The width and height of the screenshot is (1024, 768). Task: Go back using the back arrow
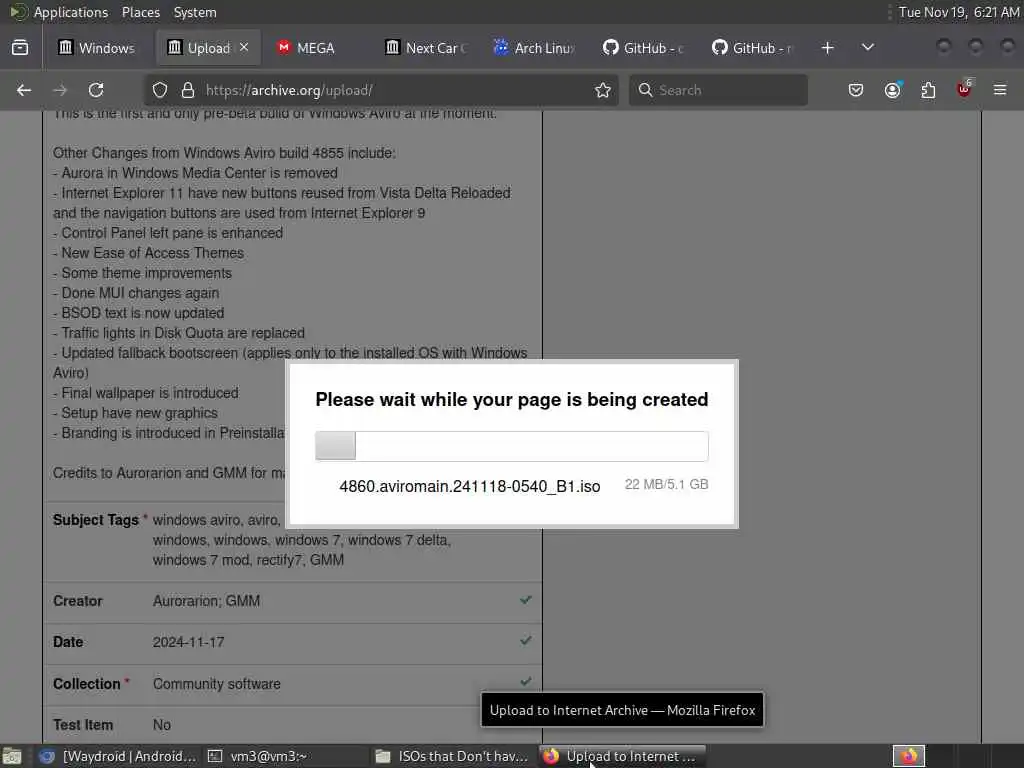coord(24,90)
